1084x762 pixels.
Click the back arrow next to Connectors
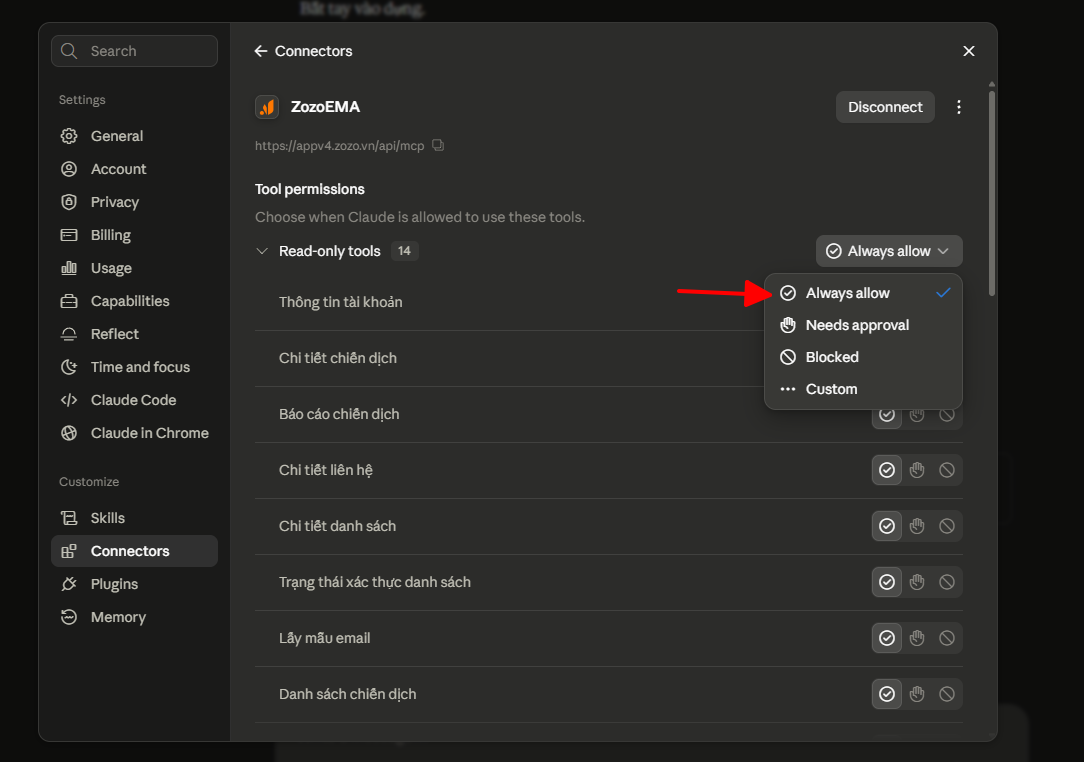(x=261, y=51)
